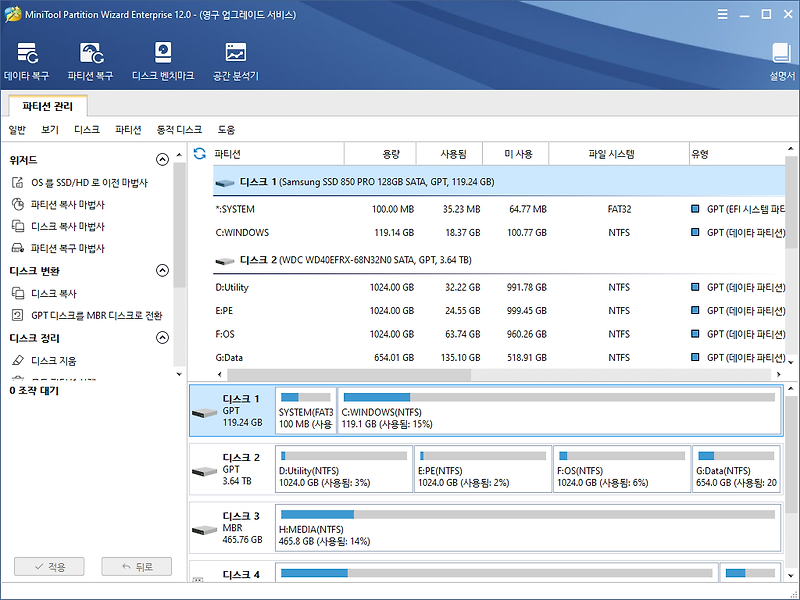Click down arrow of disk map scrollbar
Viewport: 800px width, 600px height.
(x=791, y=576)
